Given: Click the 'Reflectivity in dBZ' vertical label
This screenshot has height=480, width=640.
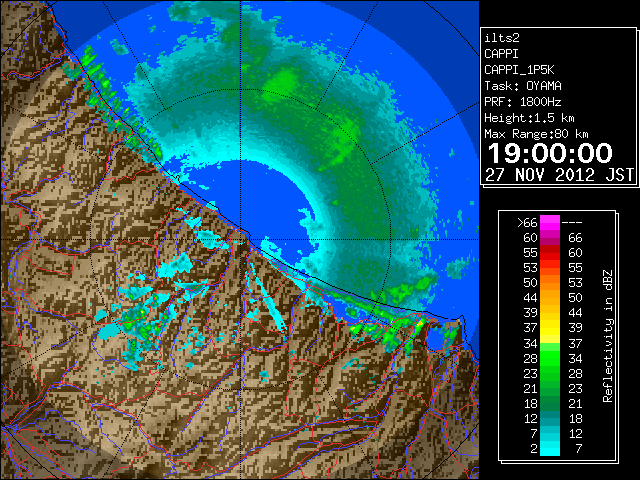Looking at the screenshot, I should (x=607, y=336).
